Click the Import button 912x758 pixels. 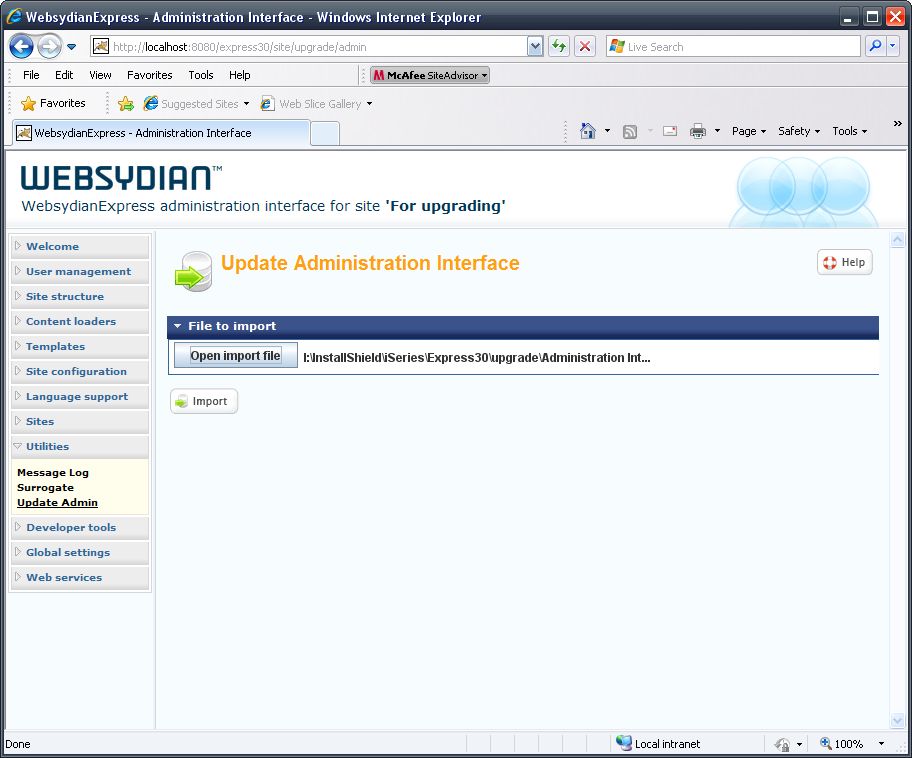coord(204,401)
